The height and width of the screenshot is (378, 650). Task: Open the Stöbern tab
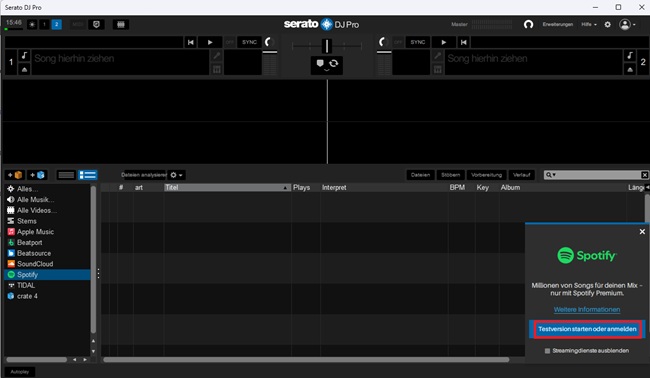point(450,175)
